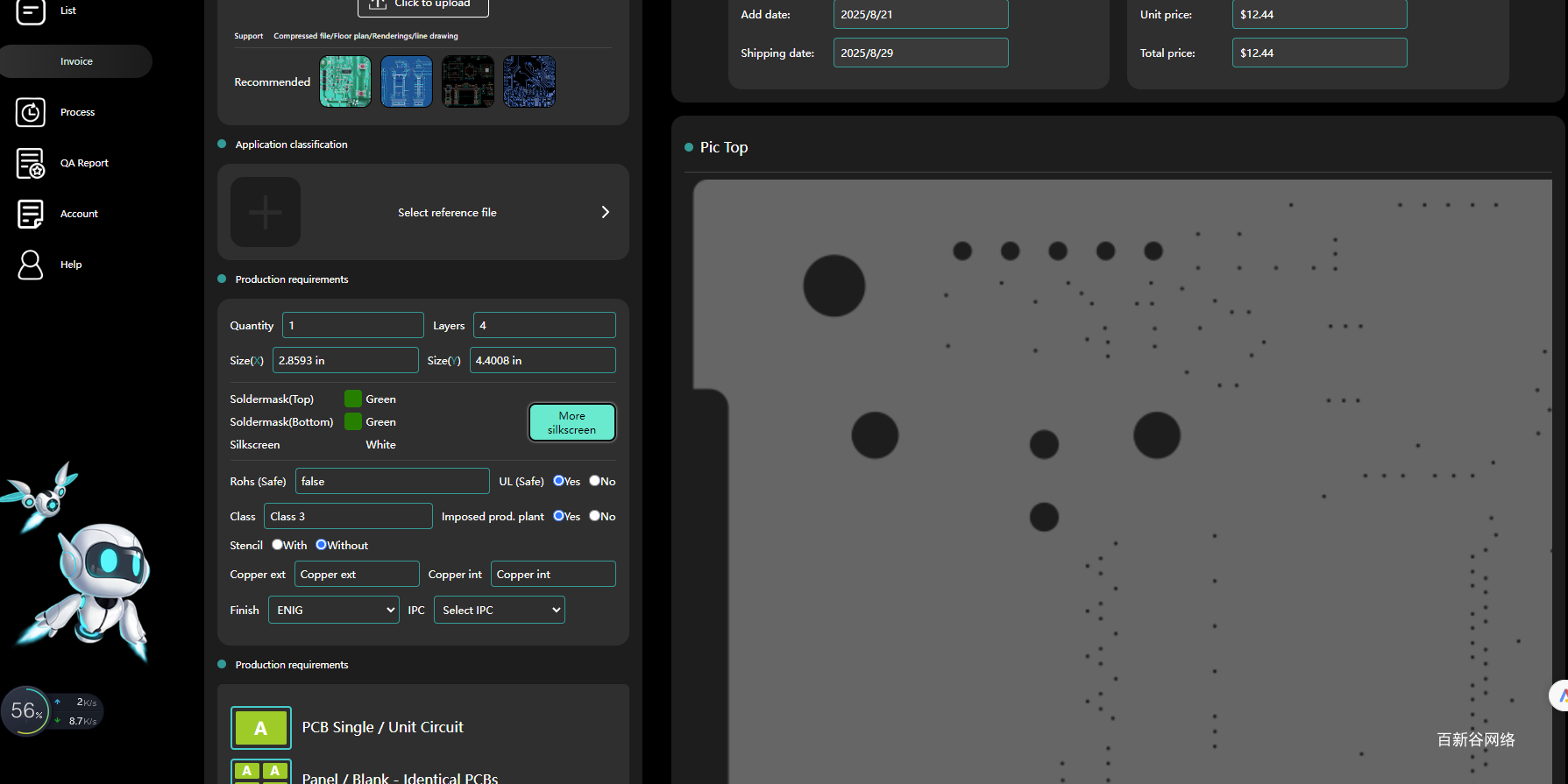Click the Account document icon
The width and height of the screenshot is (1568, 784).
31,214
